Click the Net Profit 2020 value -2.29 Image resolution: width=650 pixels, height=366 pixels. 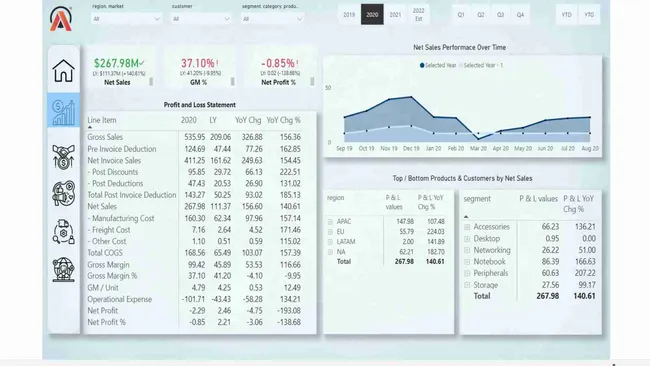pyautogui.click(x=196, y=310)
